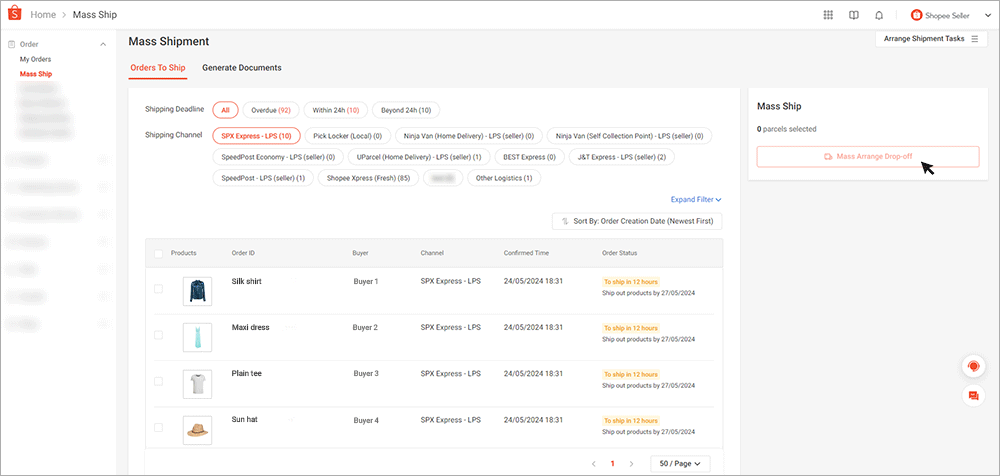1000x476 pixels.
Task: Open the notifications bell
Action: (879, 15)
